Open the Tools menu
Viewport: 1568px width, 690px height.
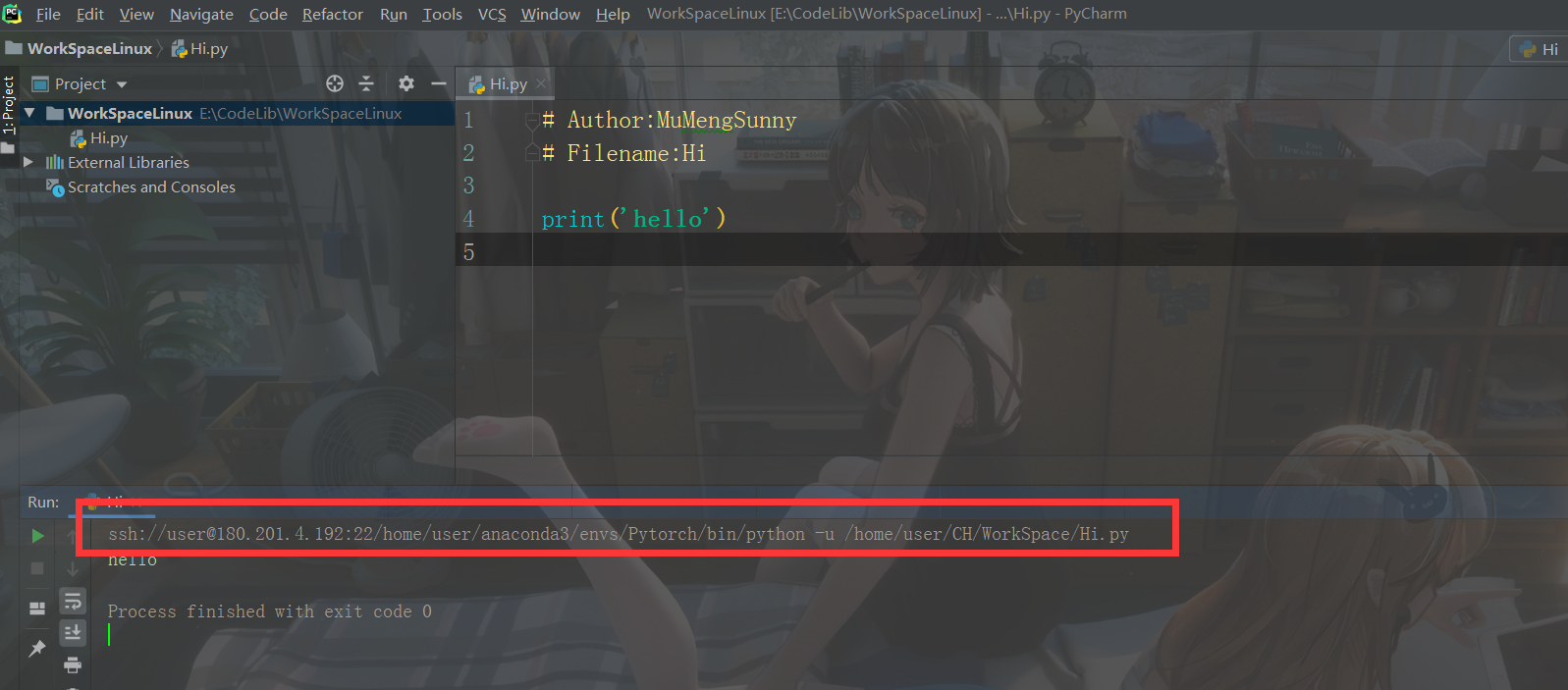tap(442, 14)
